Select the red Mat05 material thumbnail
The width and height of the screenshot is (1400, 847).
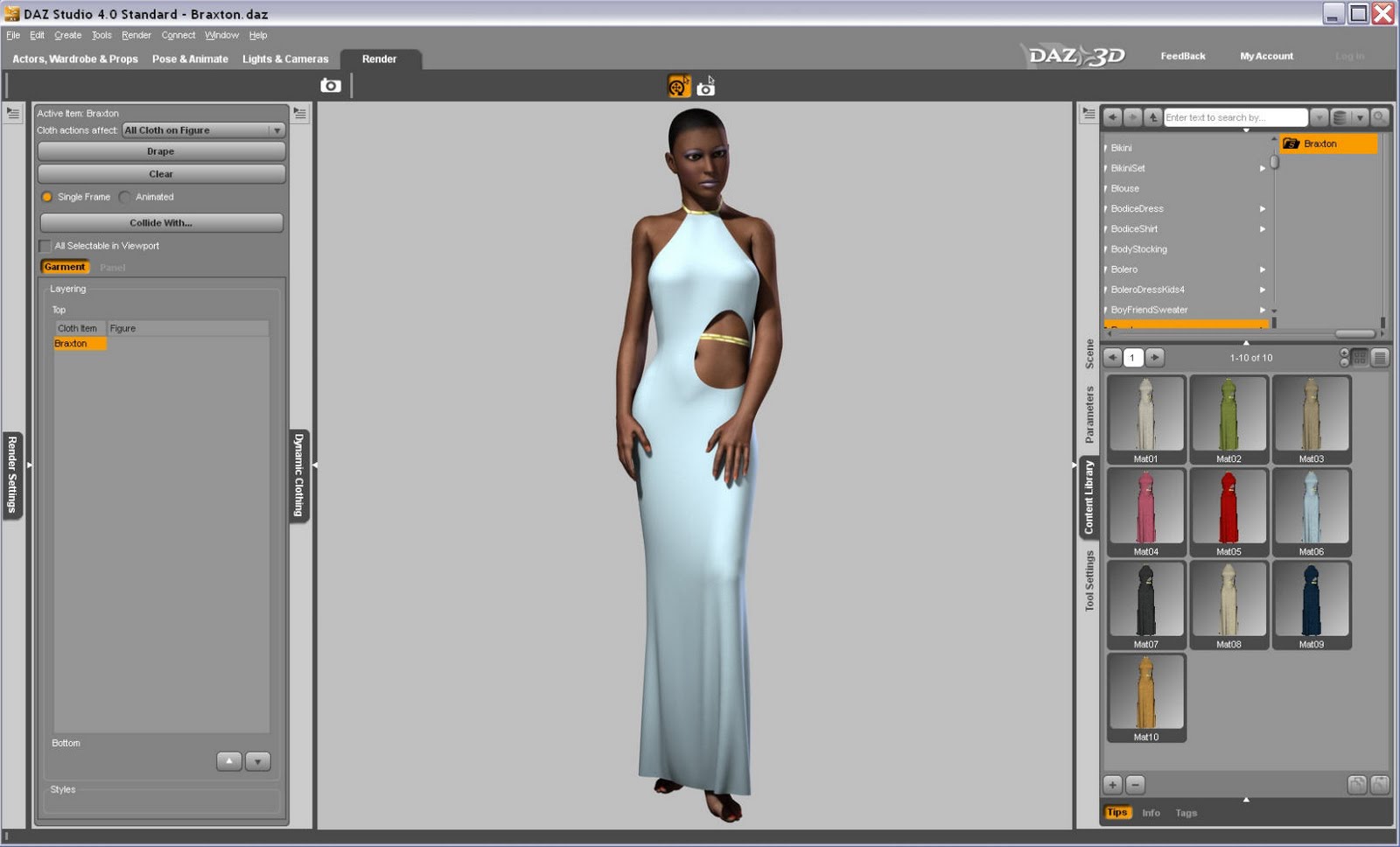pos(1228,507)
